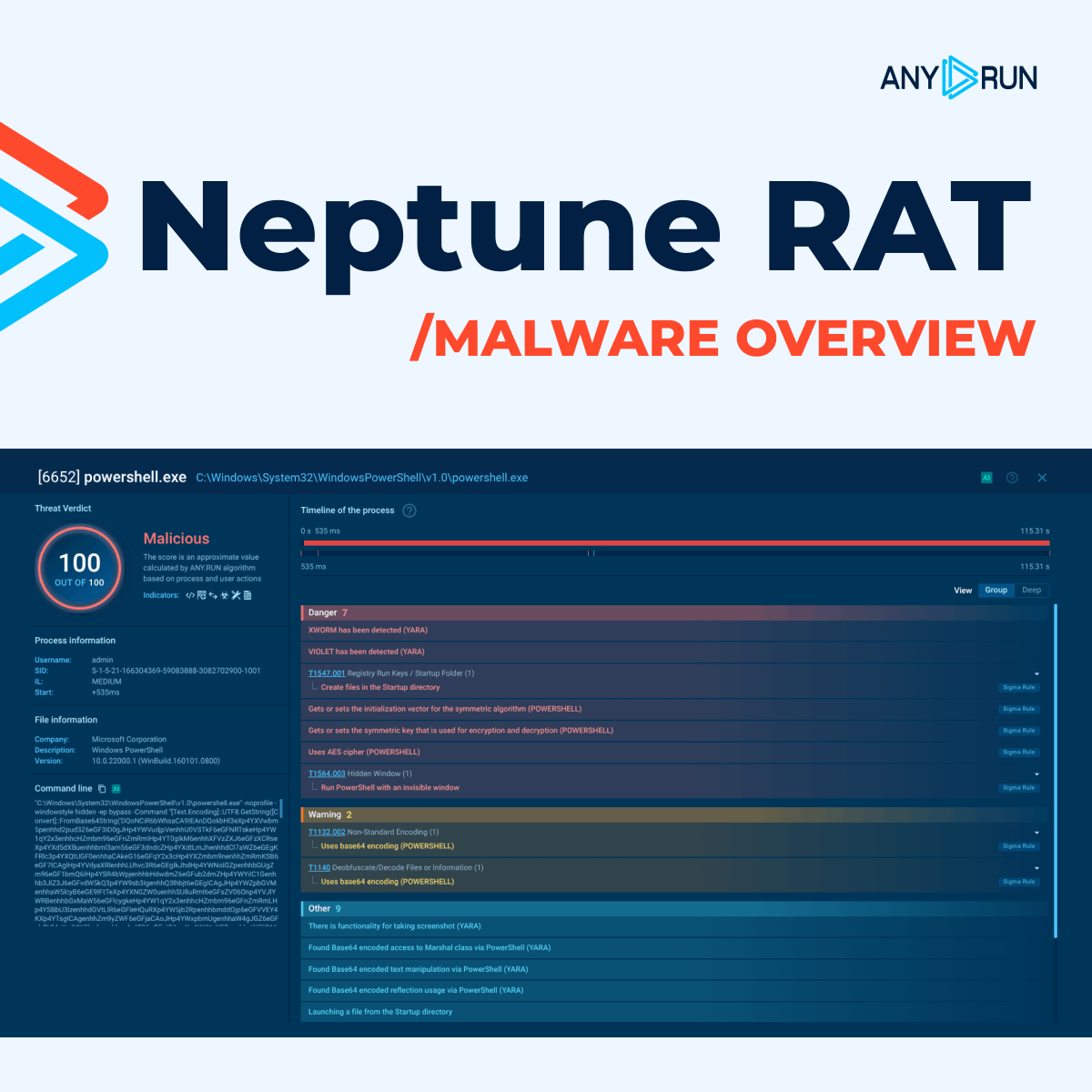Open the T1132.002 technique link
Image resolution: width=1092 pixels, height=1092 pixels.
(327, 832)
